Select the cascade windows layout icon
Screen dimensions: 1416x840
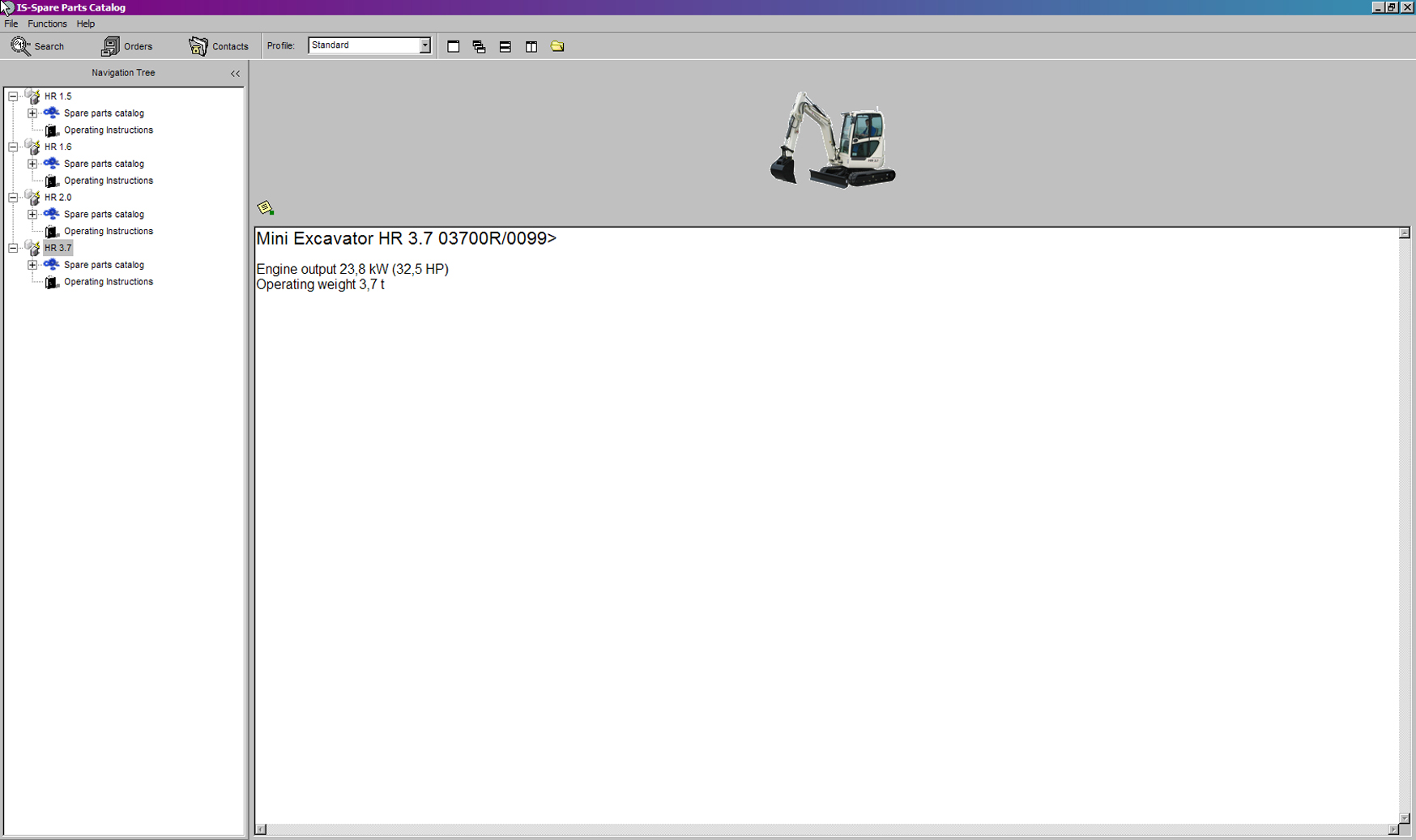point(480,47)
